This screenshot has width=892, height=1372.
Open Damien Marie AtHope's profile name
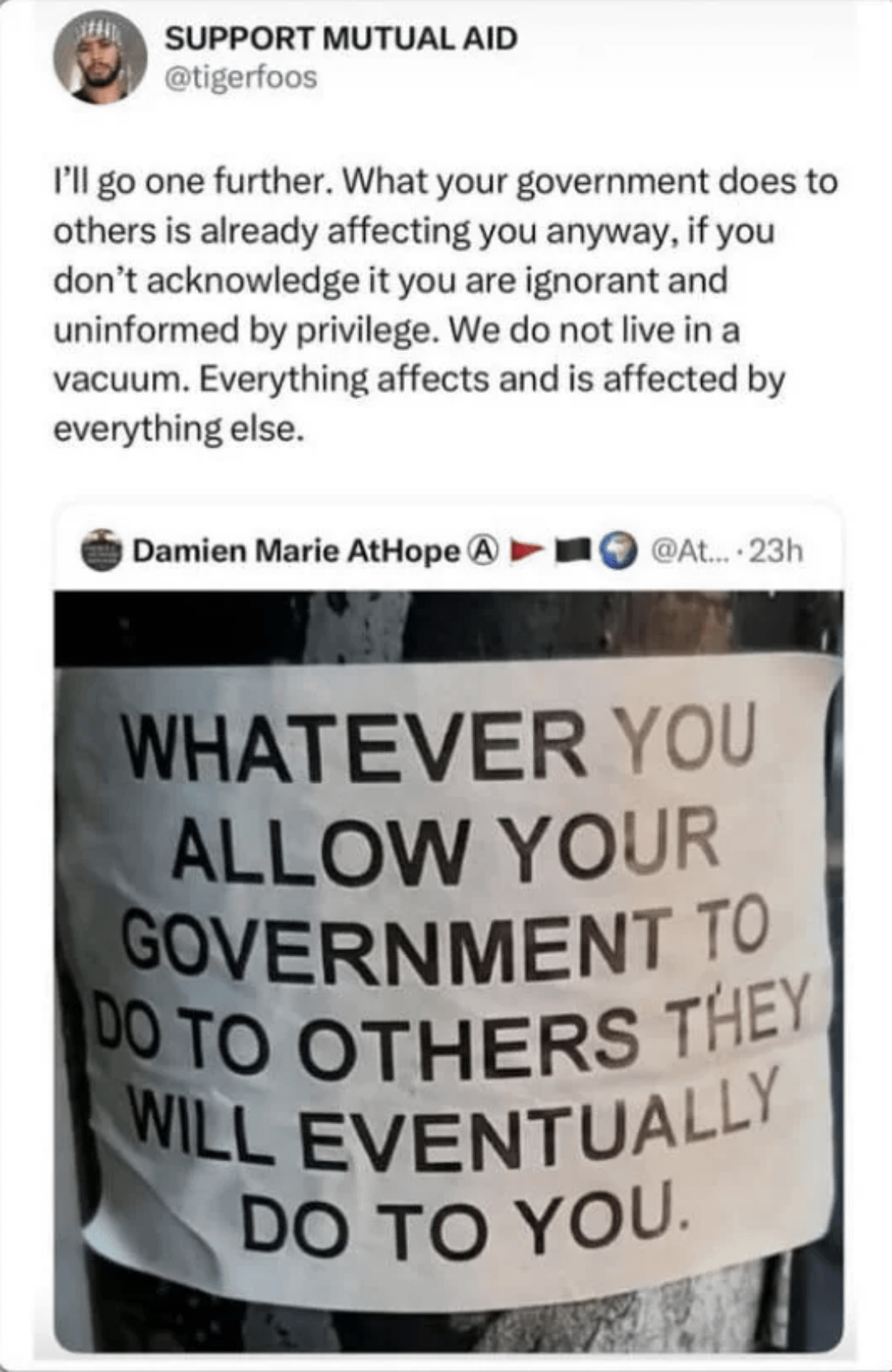(x=297, y=550)
